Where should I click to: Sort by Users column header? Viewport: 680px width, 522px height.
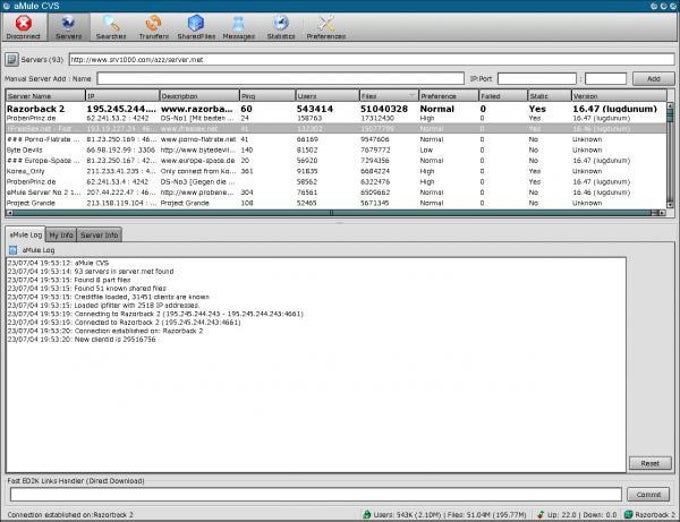pyautogui.click(x=327, y=96)
